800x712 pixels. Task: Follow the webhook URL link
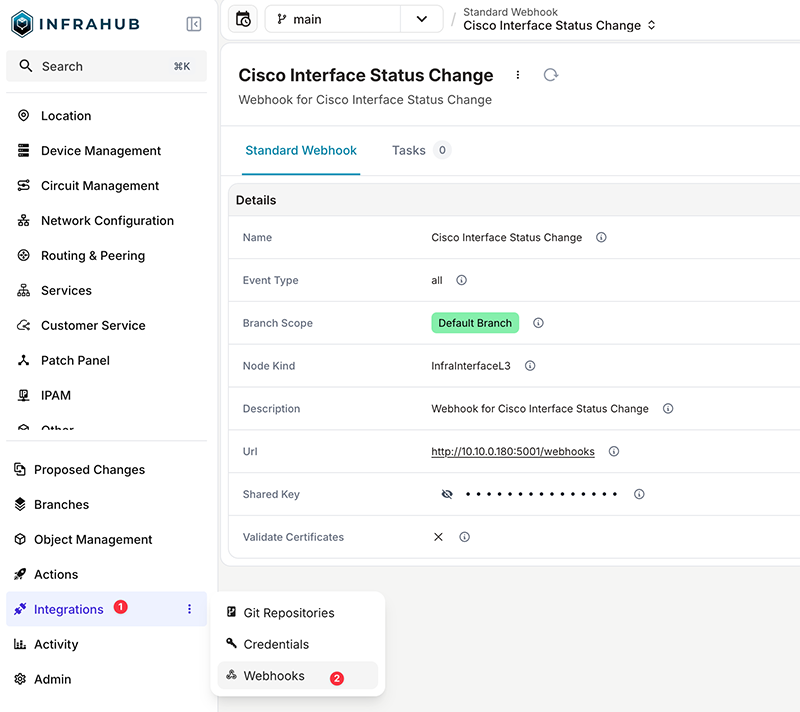pos(512,451)
